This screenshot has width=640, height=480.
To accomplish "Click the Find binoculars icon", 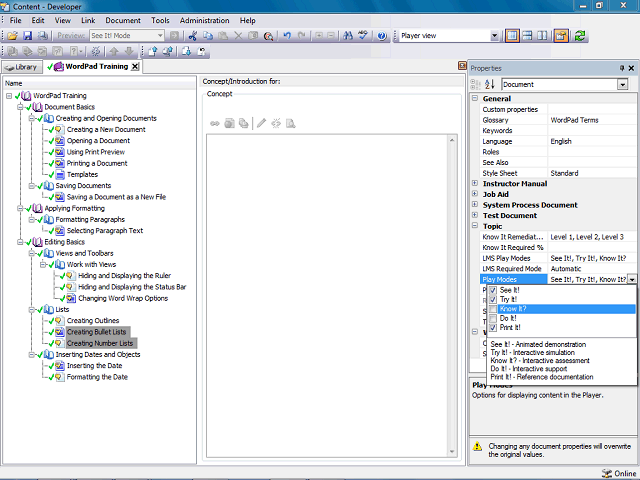I will click(x=348, y=36).
